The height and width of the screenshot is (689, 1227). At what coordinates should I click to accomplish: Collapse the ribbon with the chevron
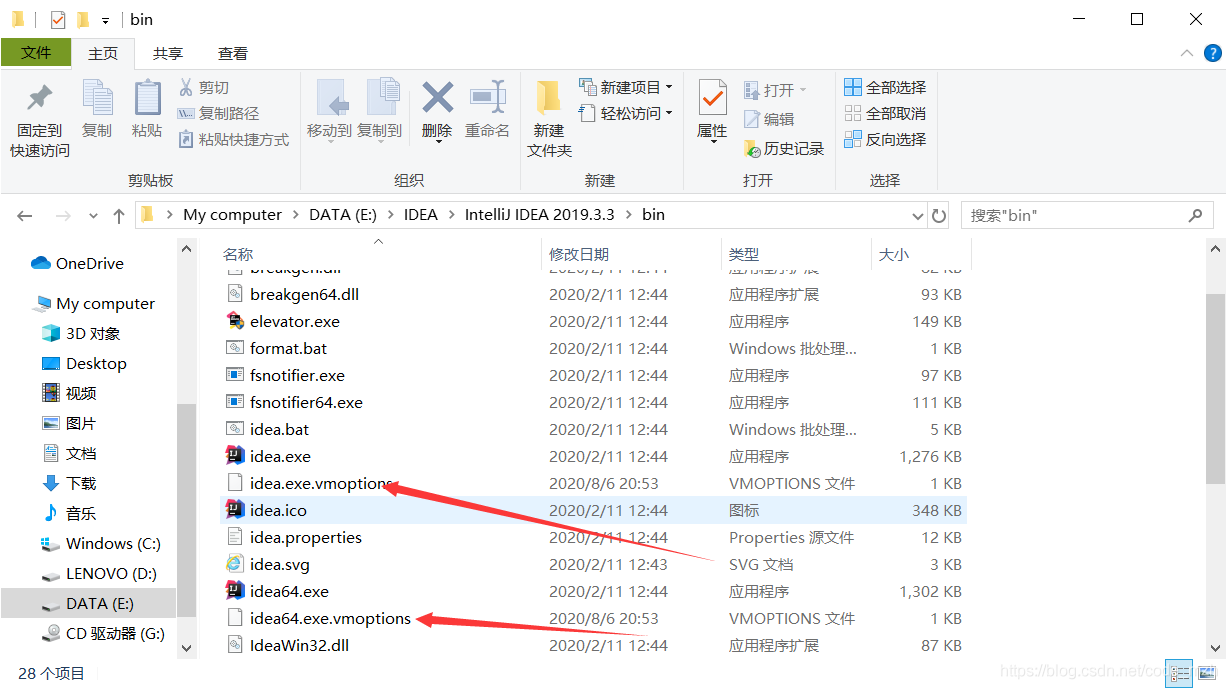pos(1187,54)
